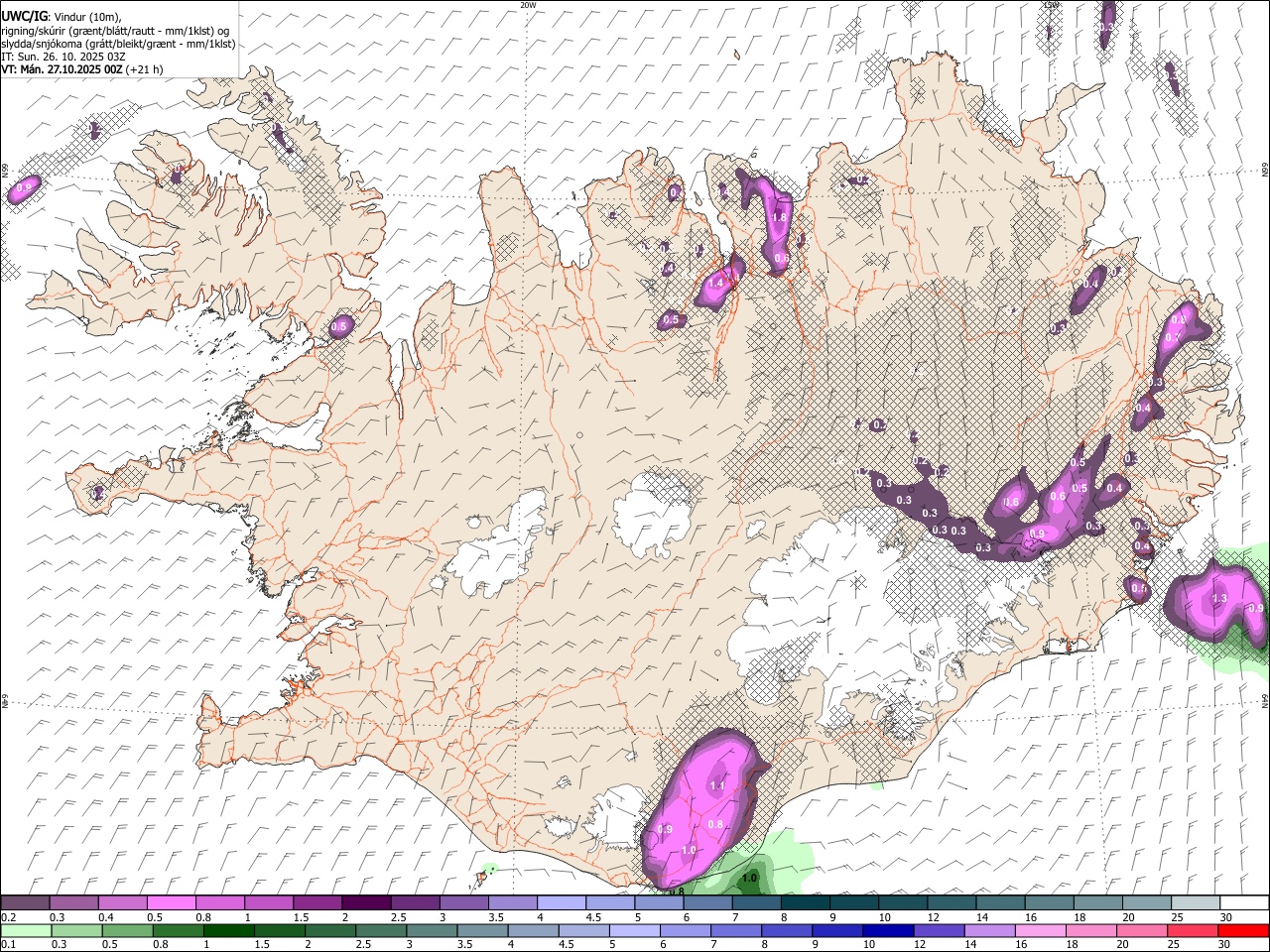Click the 'slydda/snjókoma' snow legend description line
Image resolution: width=1270 pixels, height=952 pixels.
click(118, 44)
